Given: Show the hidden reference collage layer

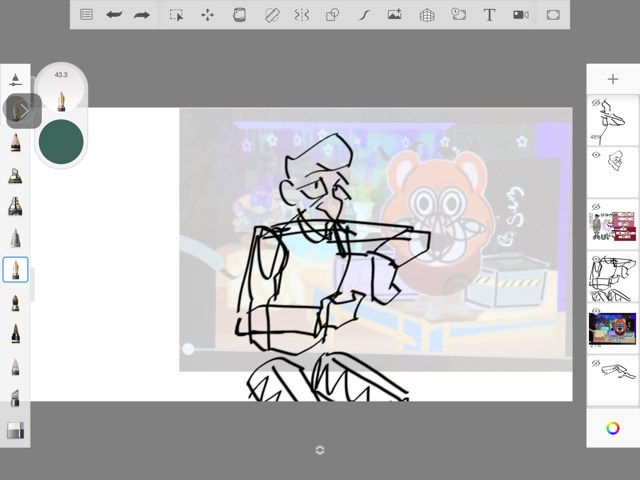Looking at the screenshot, I should pyautogui.click(x=596, y=207).
